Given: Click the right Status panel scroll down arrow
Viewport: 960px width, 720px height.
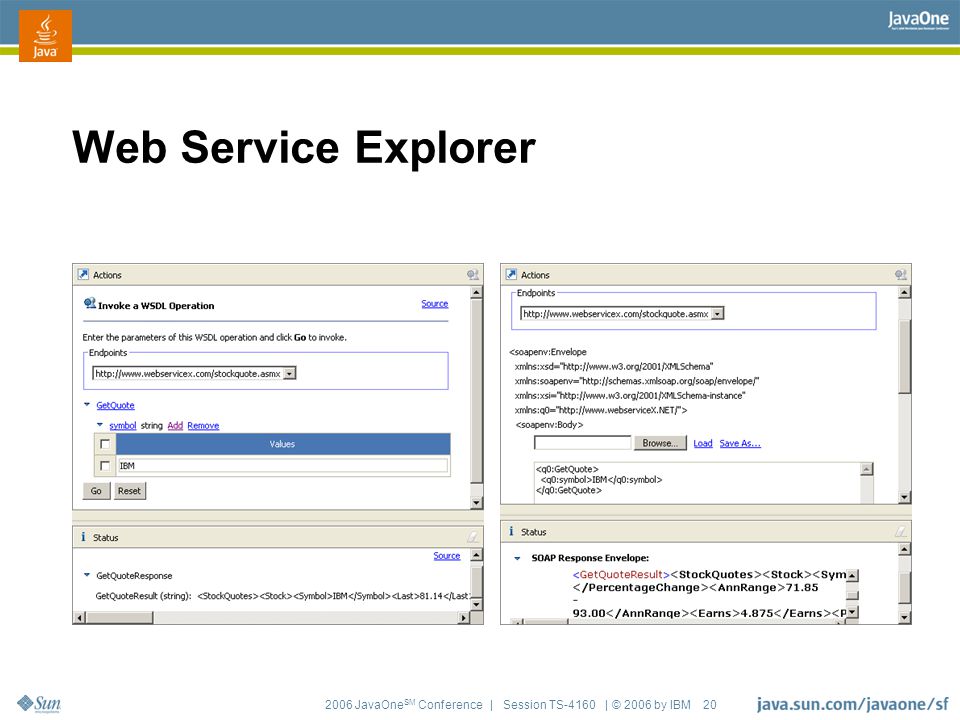Looking at the screenshot, I should pyautogui.click(x=904, y=618).
